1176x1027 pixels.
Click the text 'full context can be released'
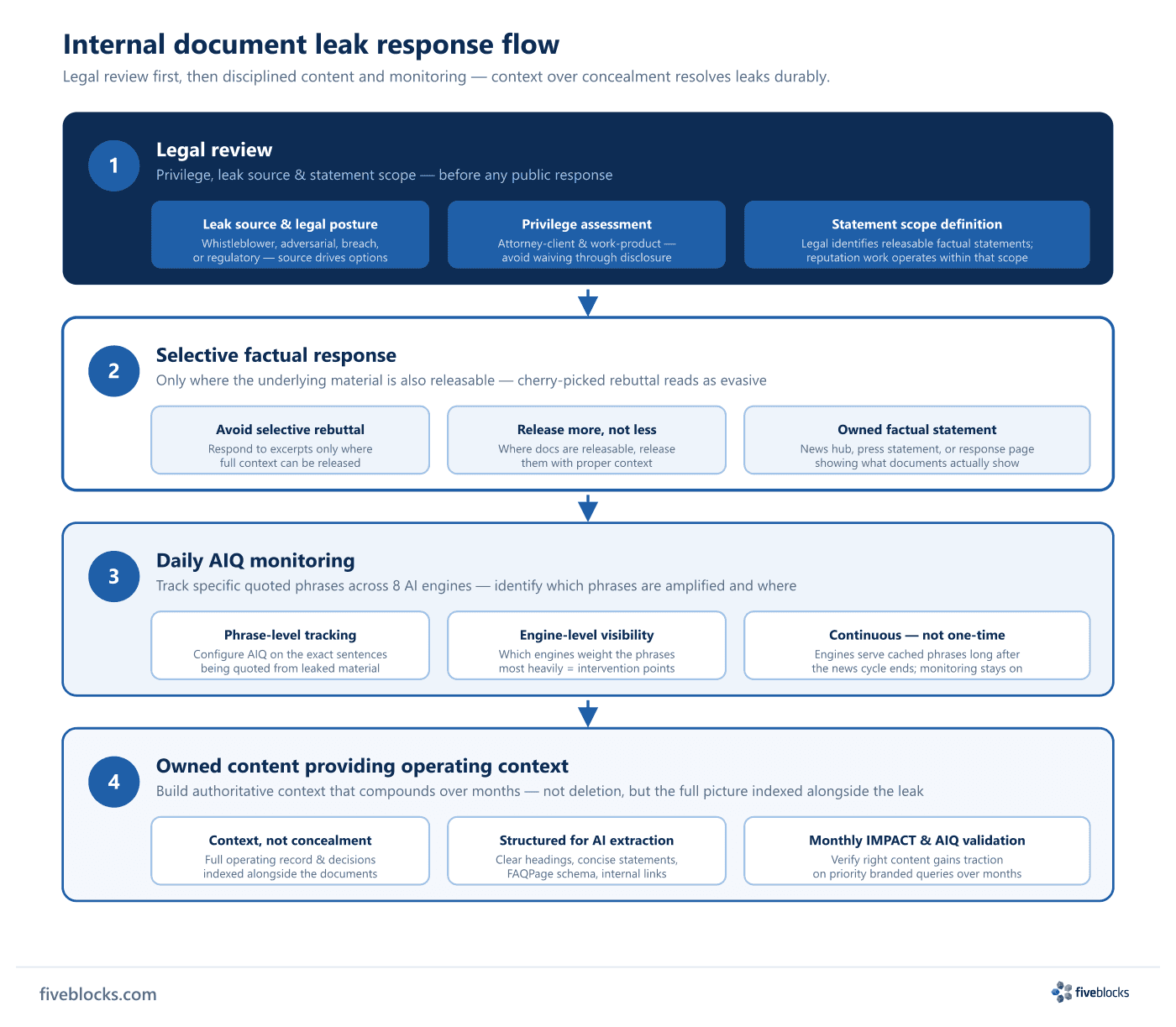point(290,463)
